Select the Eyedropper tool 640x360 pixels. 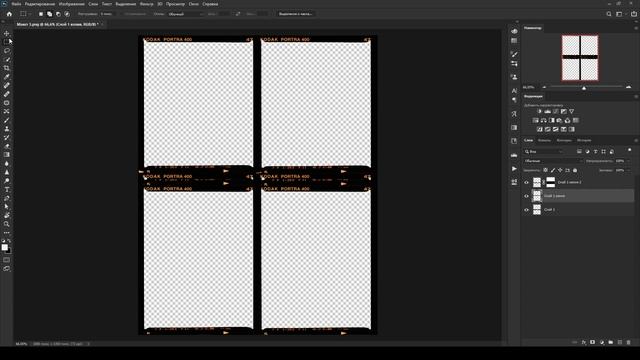click(7, 77)
